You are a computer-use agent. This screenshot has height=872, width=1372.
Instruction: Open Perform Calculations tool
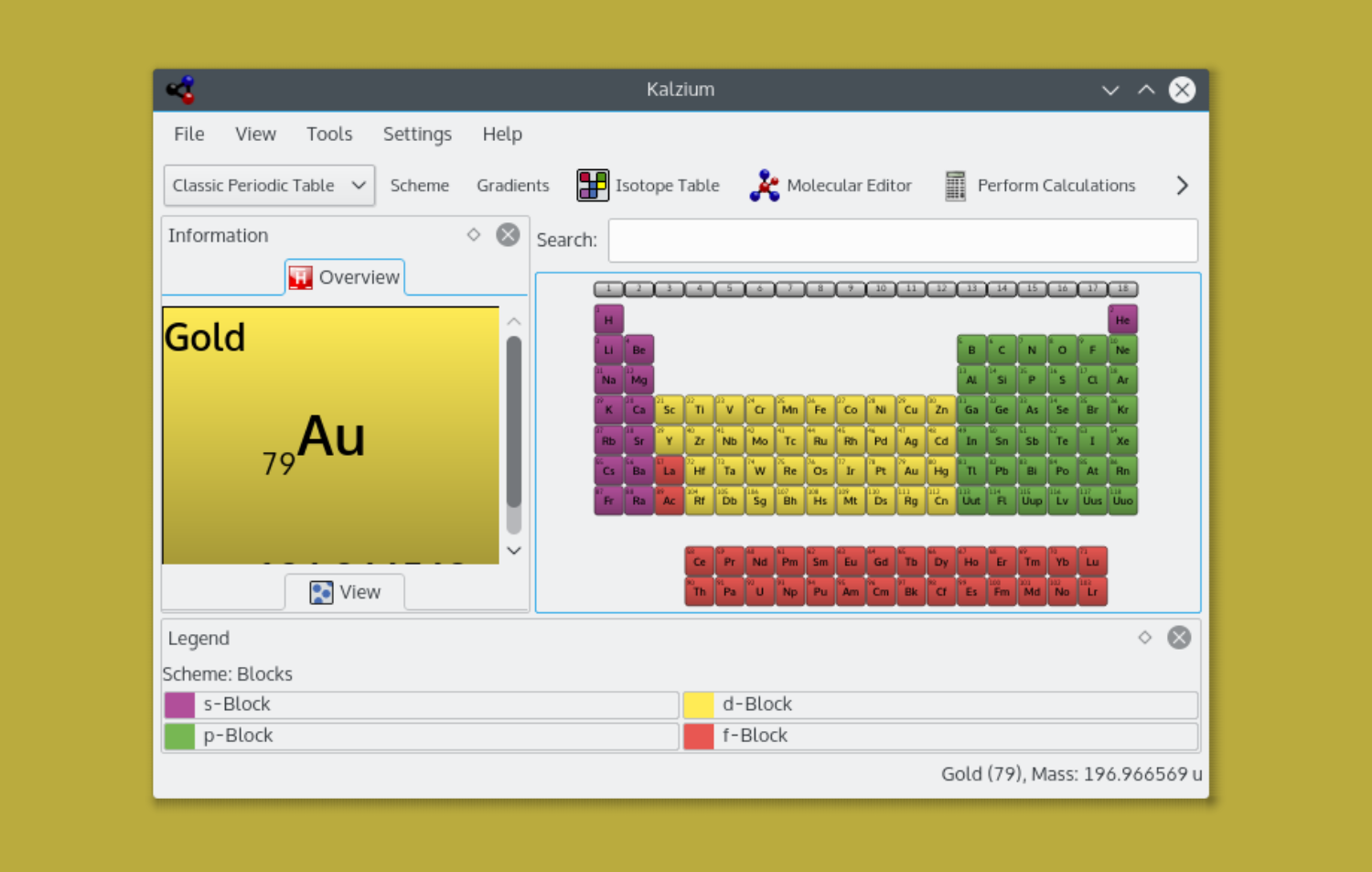(1040, 186)
